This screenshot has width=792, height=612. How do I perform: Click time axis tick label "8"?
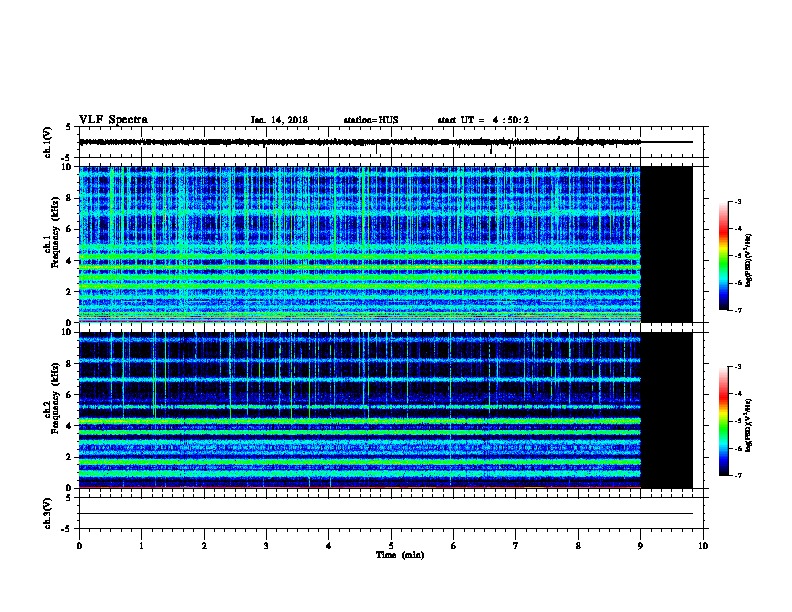point(578,545)
